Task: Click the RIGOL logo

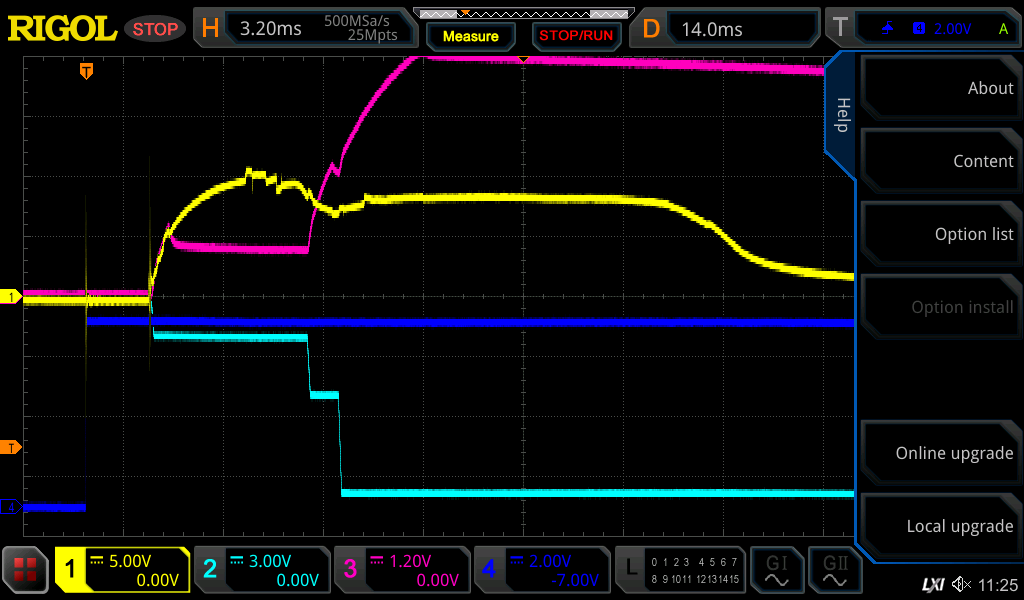Action: [62, 28]
